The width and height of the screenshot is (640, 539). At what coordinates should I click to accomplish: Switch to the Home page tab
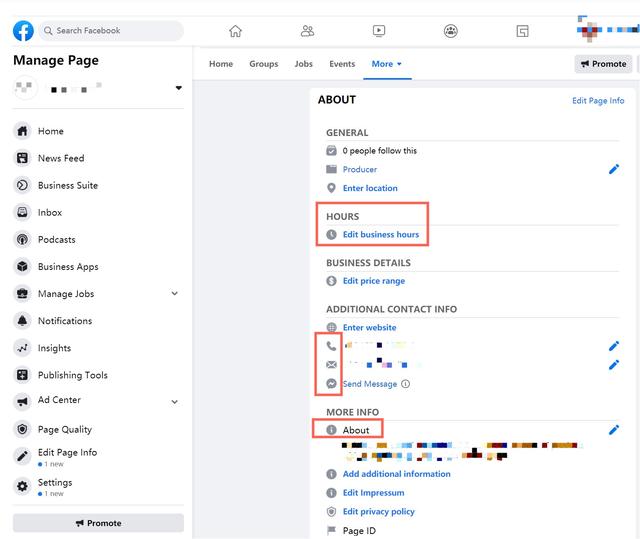221,64
